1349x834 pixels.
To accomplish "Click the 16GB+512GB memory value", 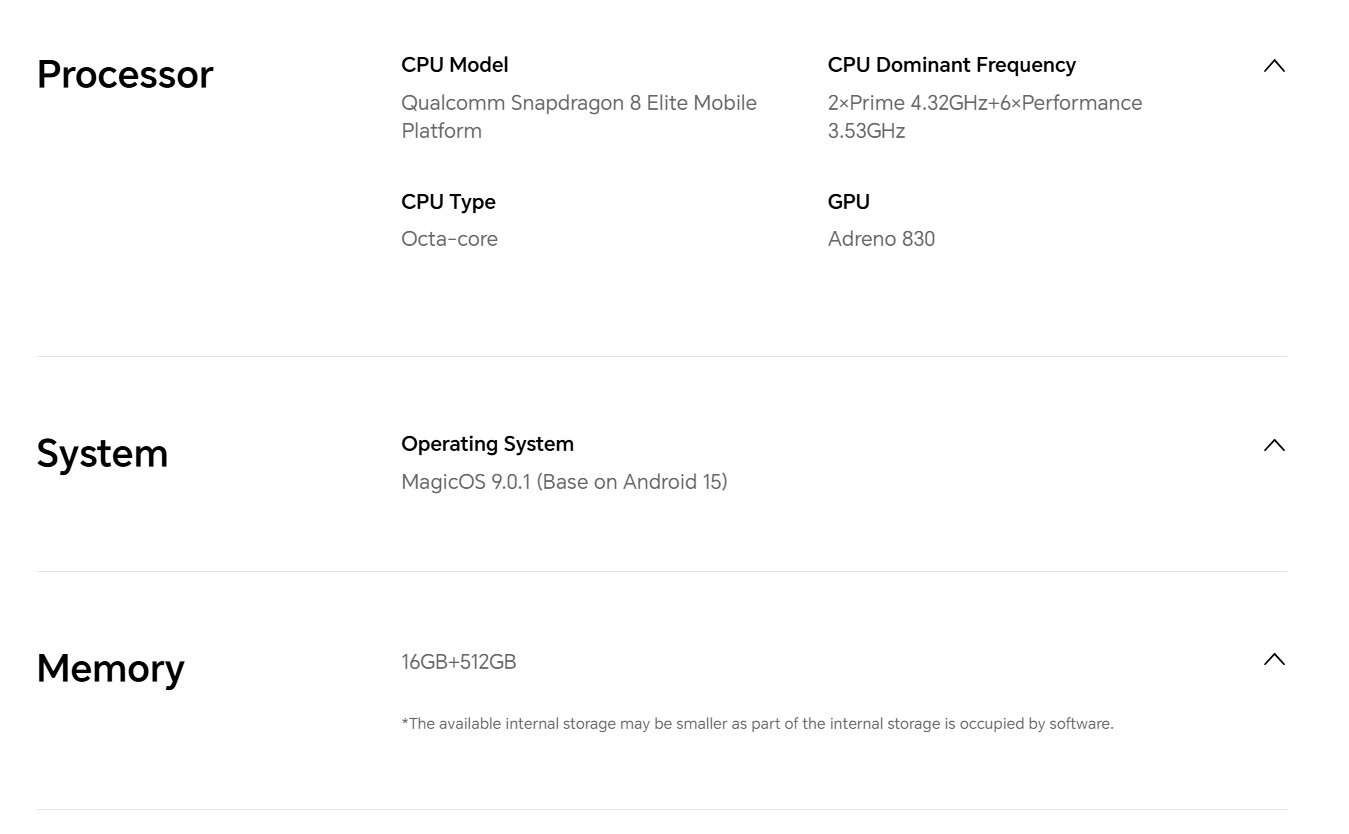I will pyautogui.click(x=458, y=662).
